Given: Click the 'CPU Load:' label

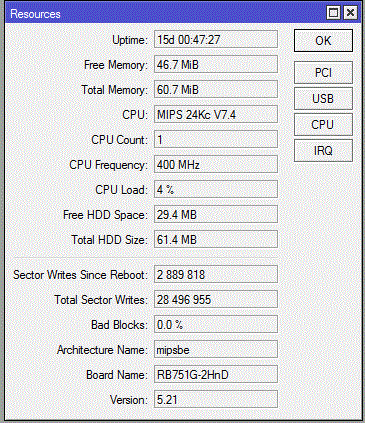Looking at the screenshot, I should click(121, 190).
